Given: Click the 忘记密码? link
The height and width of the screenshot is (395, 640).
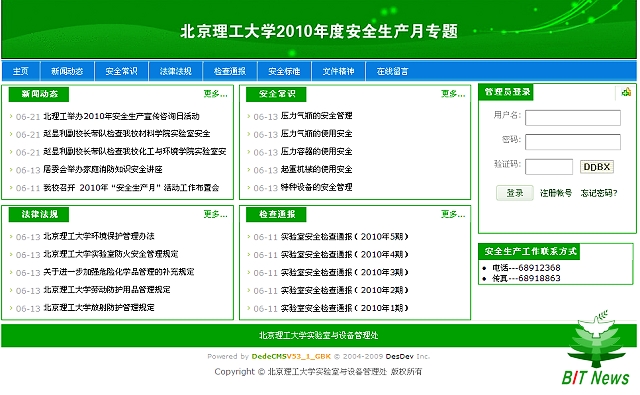Looking at the screenshot, I should pyautogui.click(x=599, y=193).
